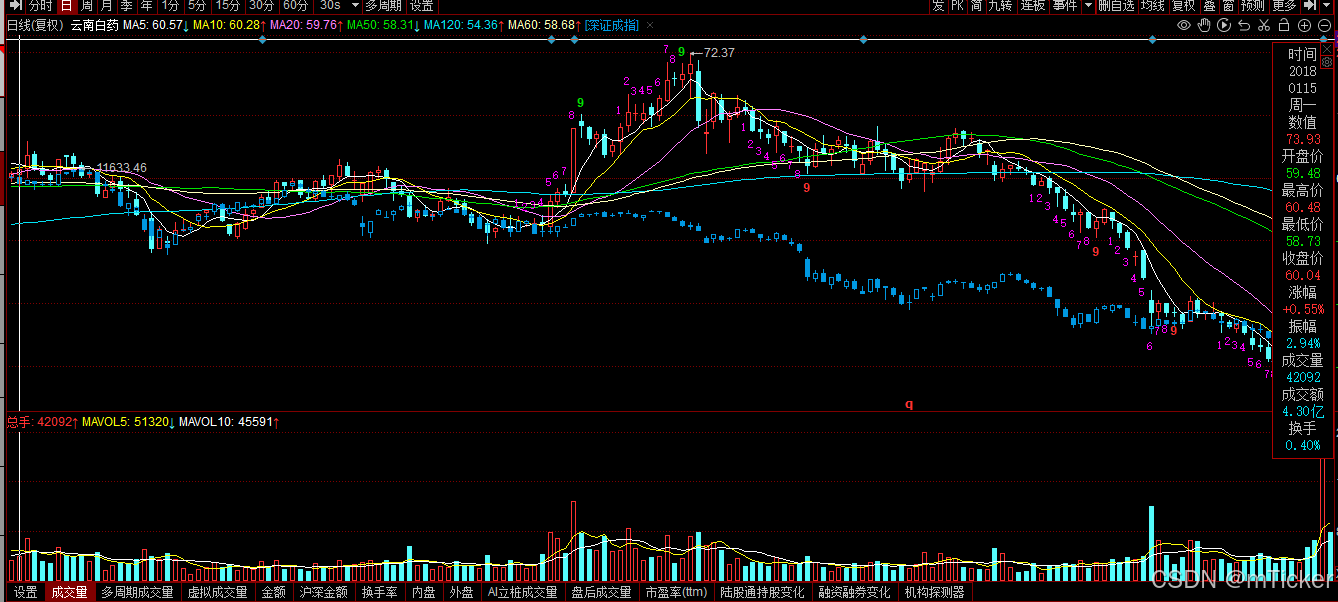Select the 多周期成交量 indicator tab
This screenshot has width=1338, height=602.
(137, 592)
